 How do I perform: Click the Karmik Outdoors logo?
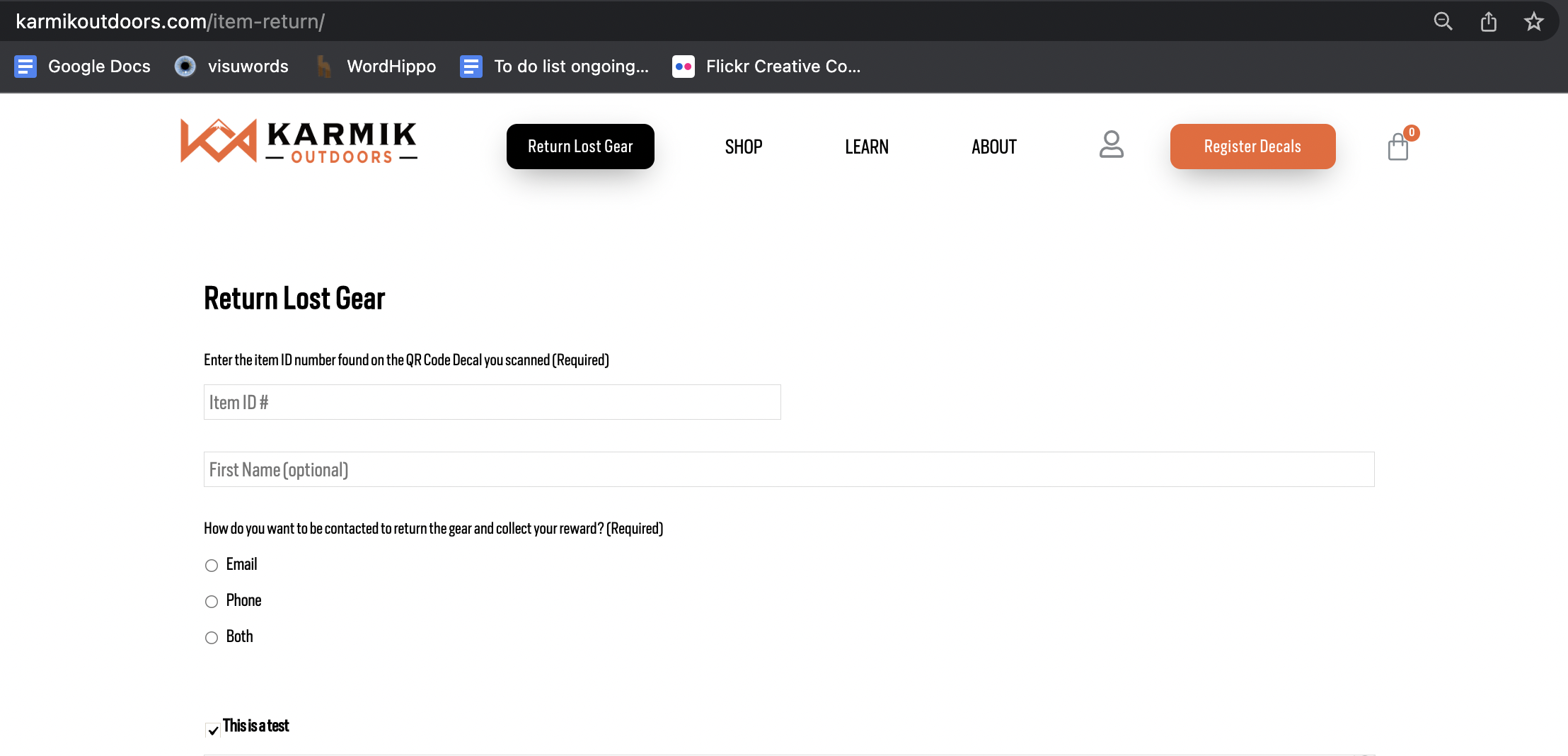299,142
